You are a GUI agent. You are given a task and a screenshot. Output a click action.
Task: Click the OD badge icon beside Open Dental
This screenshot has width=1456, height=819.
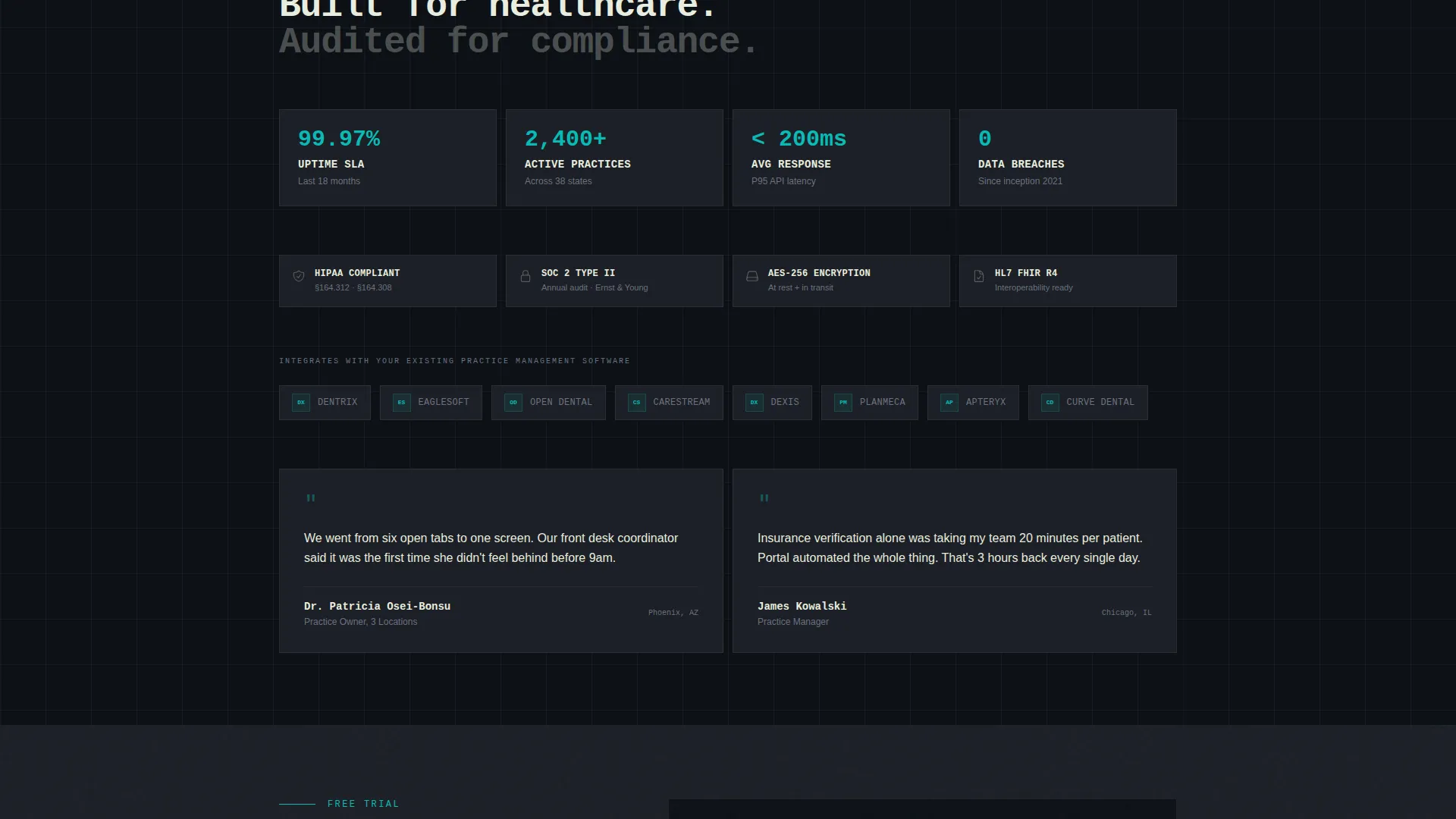[513, 403]
